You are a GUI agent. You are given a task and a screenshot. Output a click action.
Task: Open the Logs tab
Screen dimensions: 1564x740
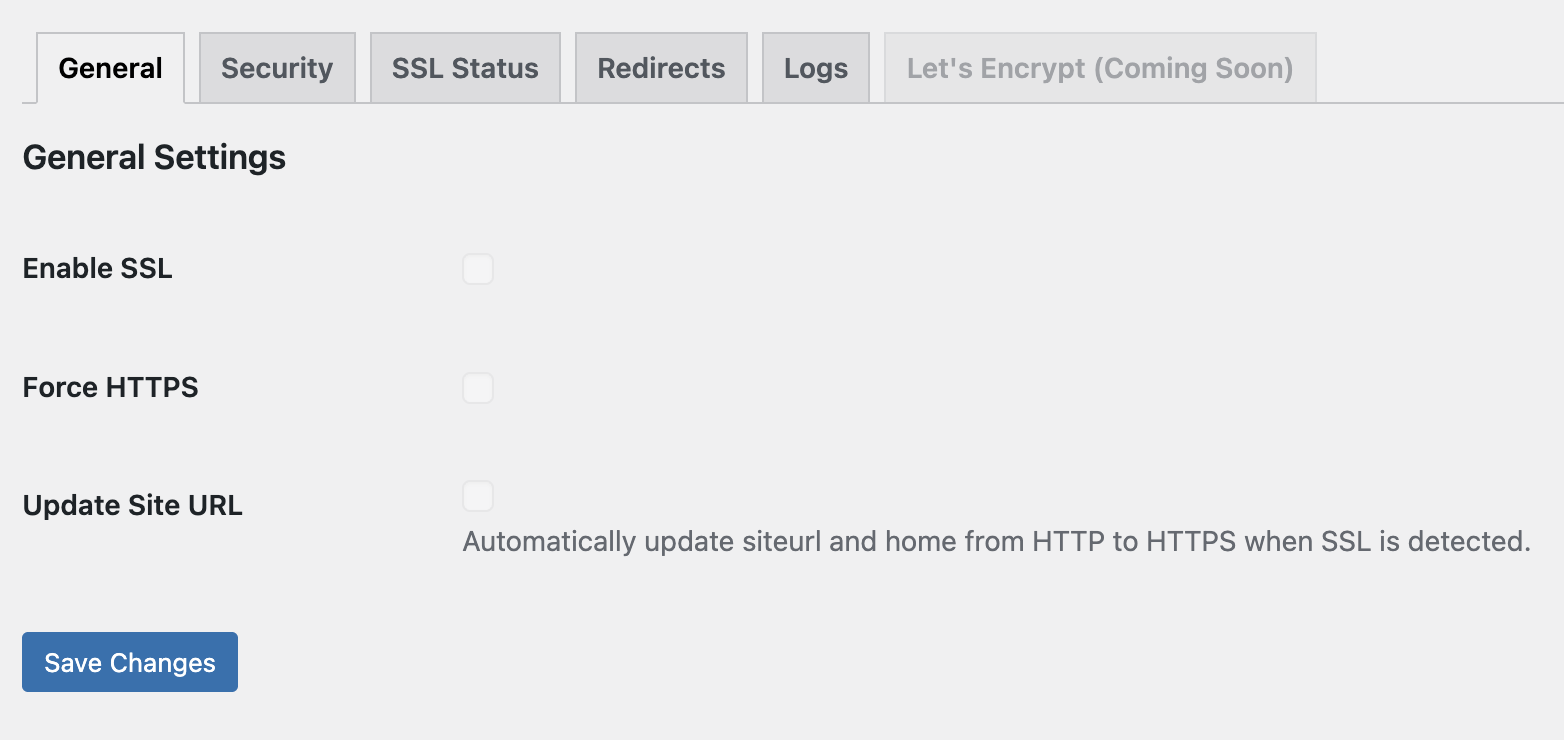pyautogui.click(x=816, y=67)
